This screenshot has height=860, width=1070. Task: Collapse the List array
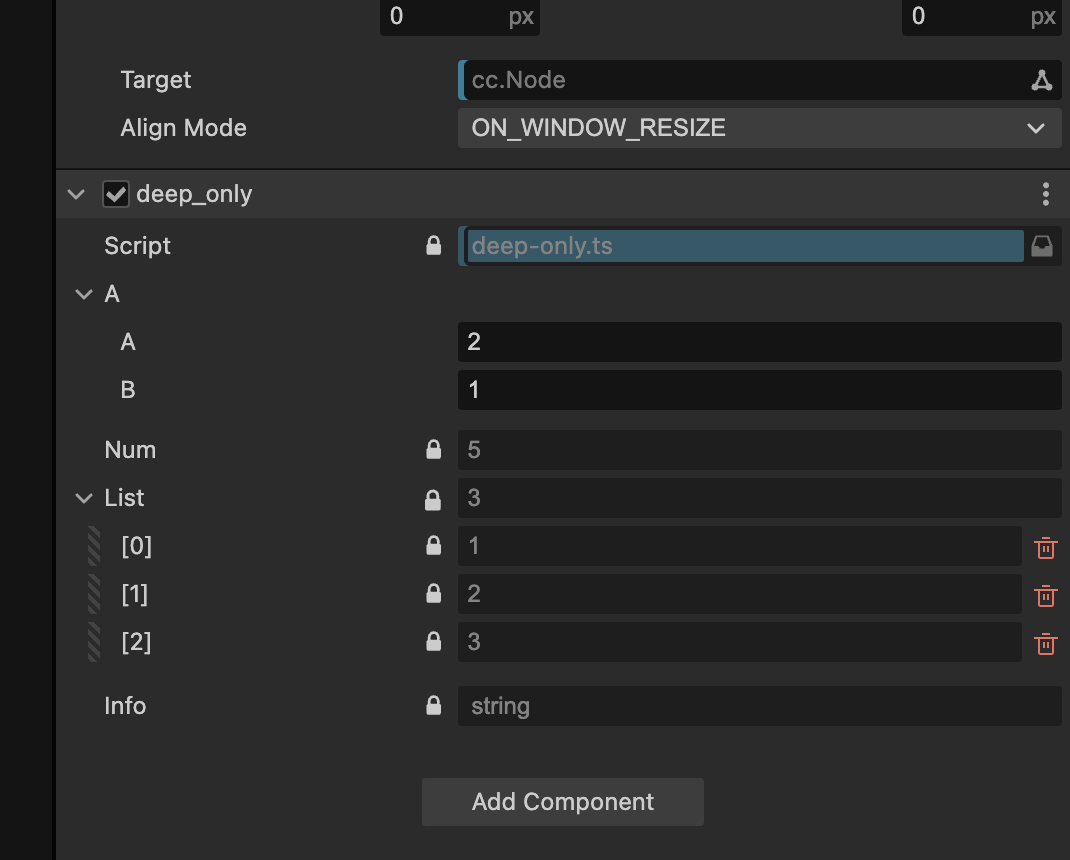(84, 498)
